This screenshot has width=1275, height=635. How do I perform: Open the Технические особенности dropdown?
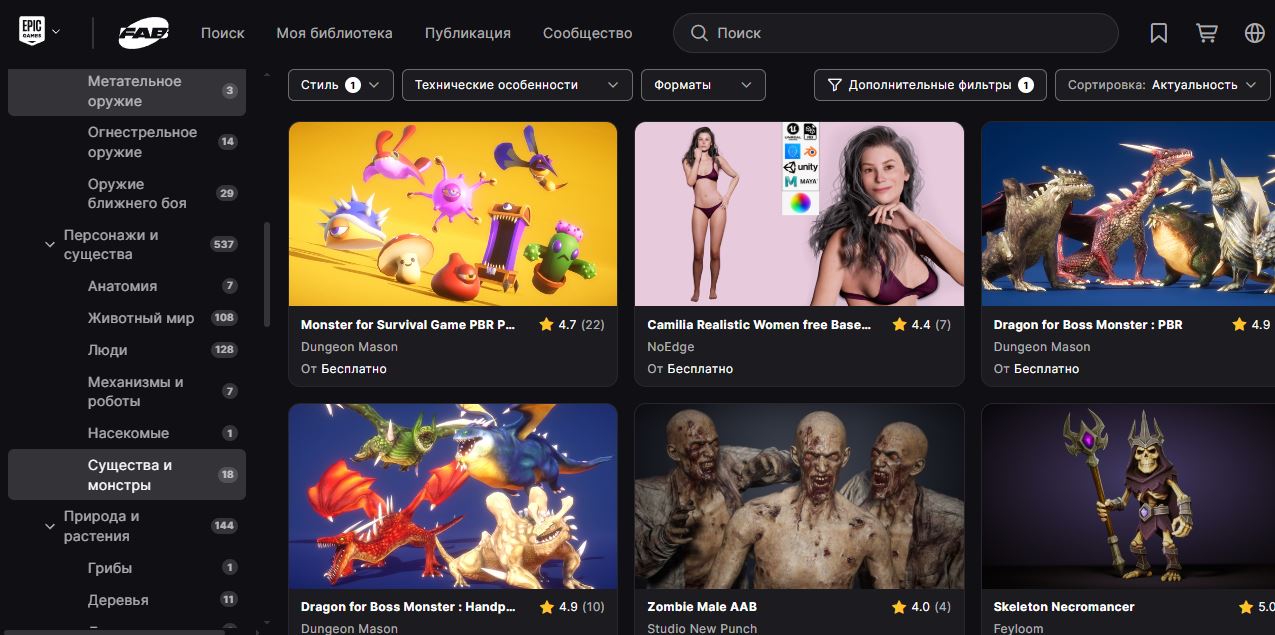[517, 85]
